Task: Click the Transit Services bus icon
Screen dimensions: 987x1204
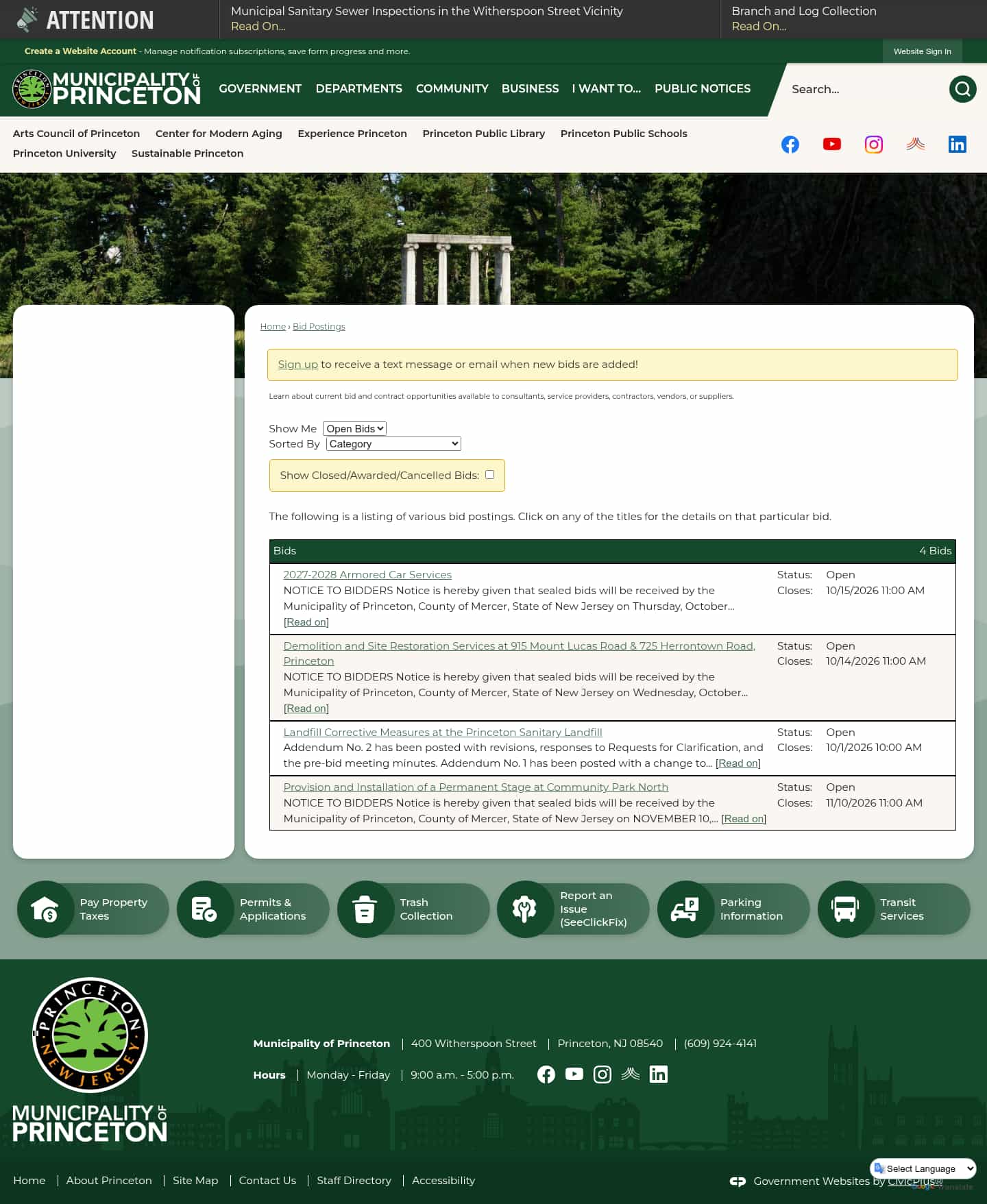Action: point(845,909)
